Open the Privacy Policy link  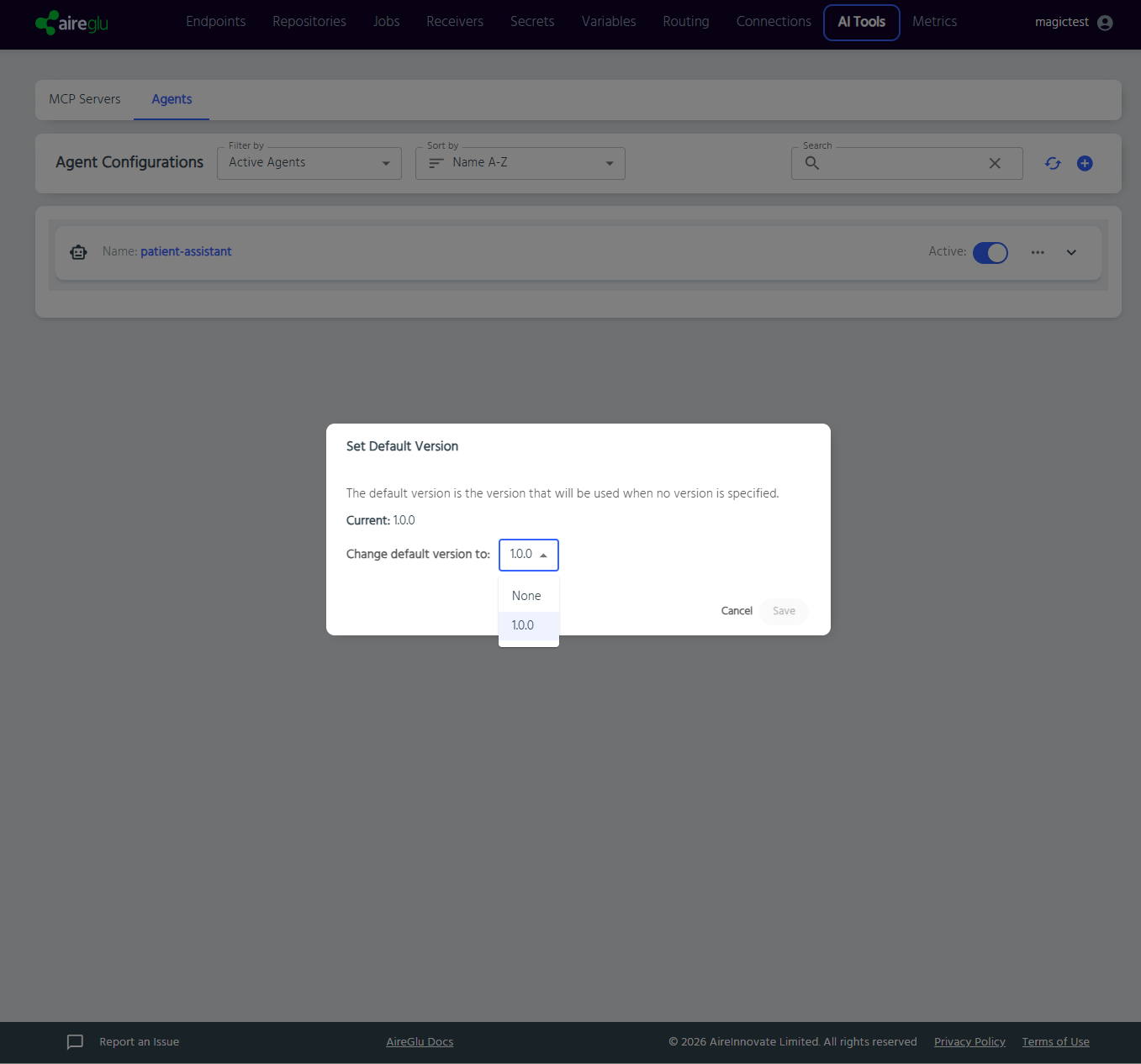[x=969, y=1042]
